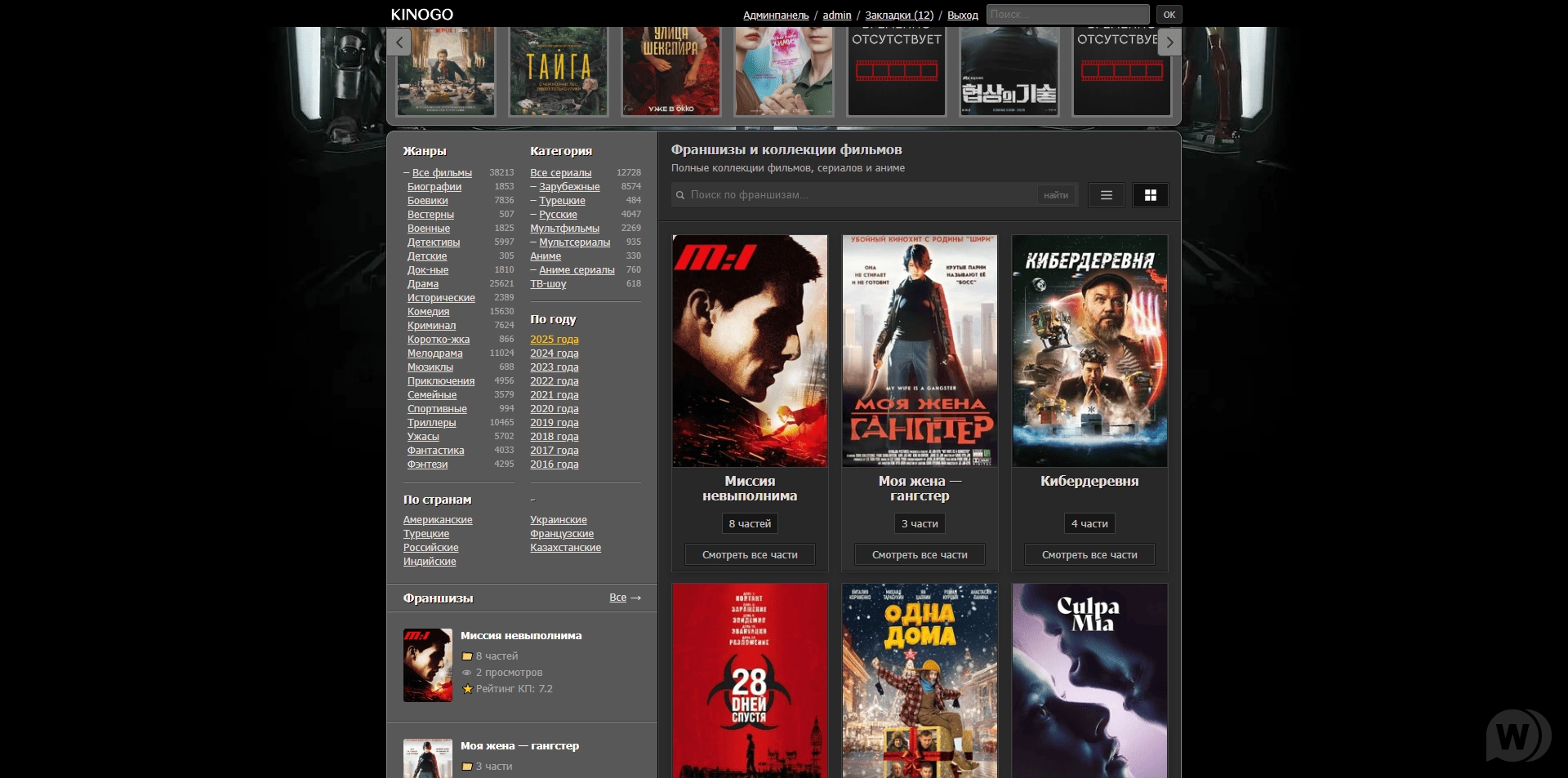The height and width of the screenshot is (778, 1568).
Task: Open Закладки (12) bookmarks
Action: point(899,16)
